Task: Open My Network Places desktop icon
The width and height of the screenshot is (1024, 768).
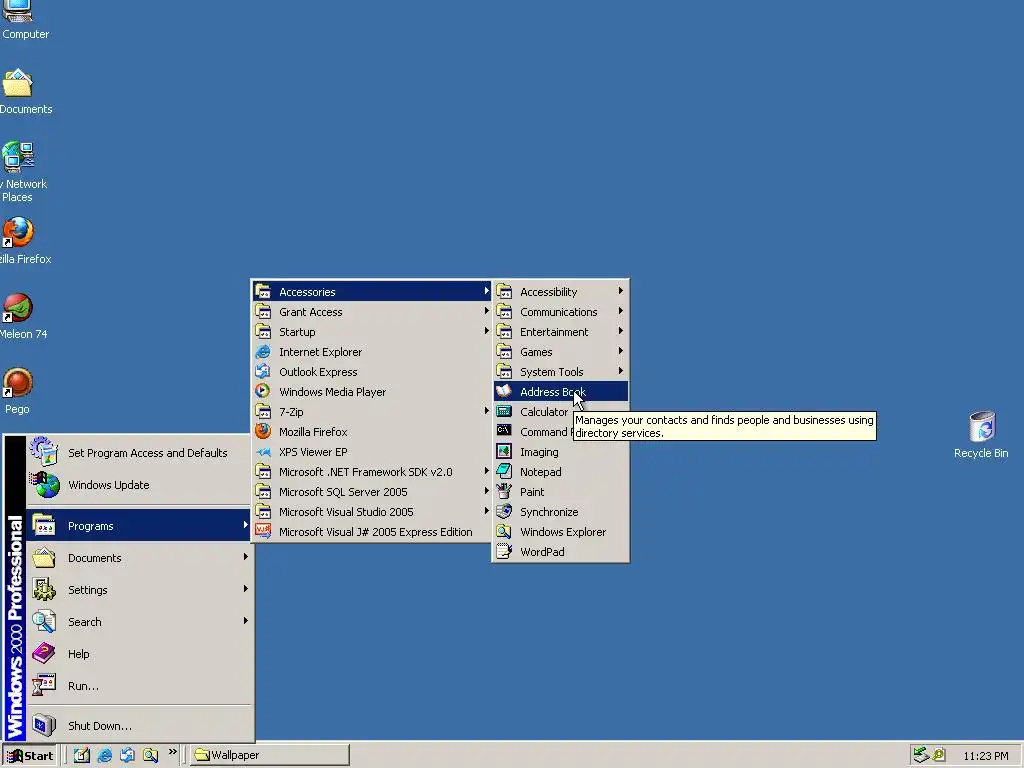Action: pyautogui.click(x=20, y=172)
